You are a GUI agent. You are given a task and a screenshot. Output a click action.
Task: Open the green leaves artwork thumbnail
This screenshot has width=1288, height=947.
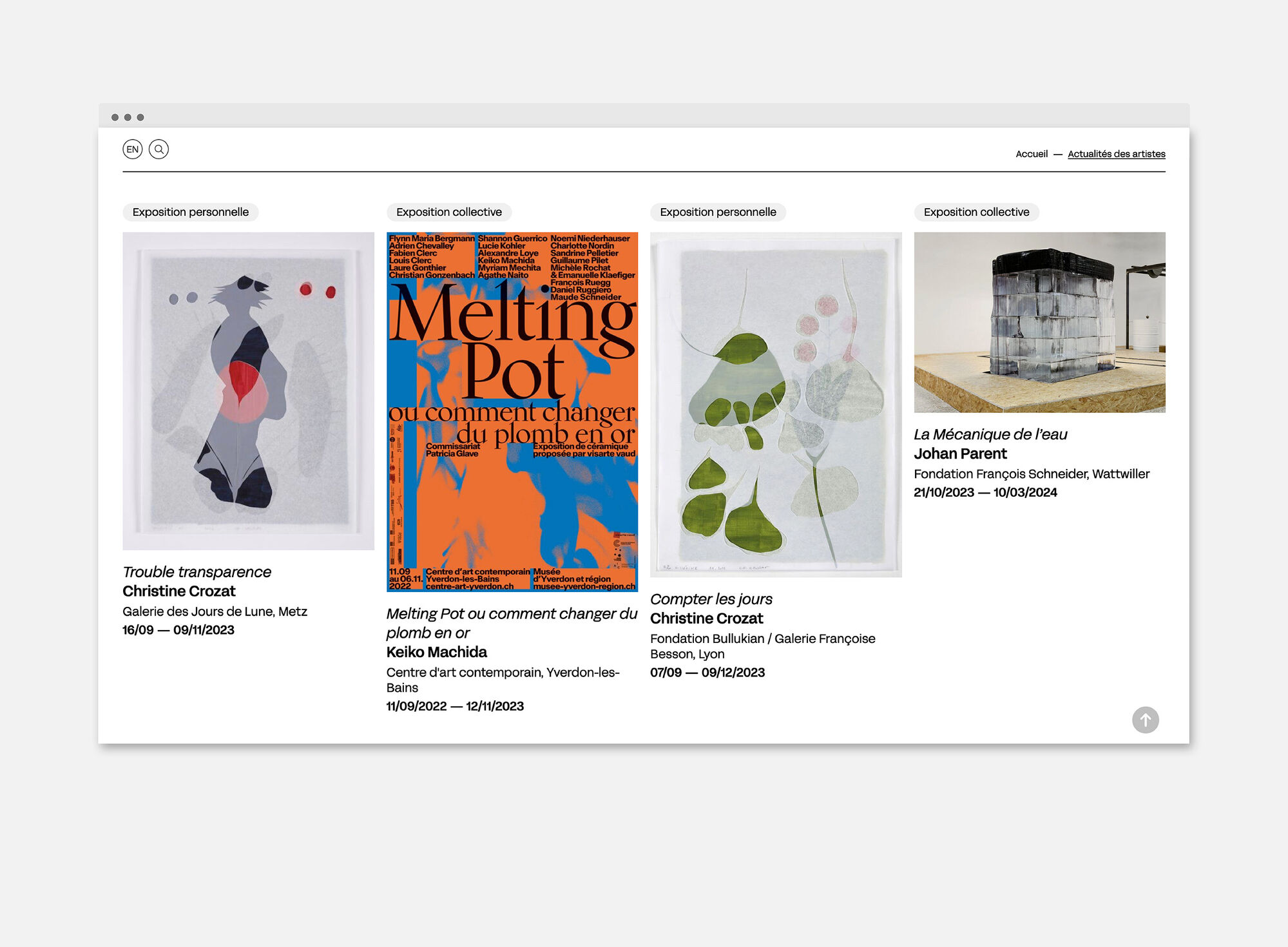[x=775, y=404]
